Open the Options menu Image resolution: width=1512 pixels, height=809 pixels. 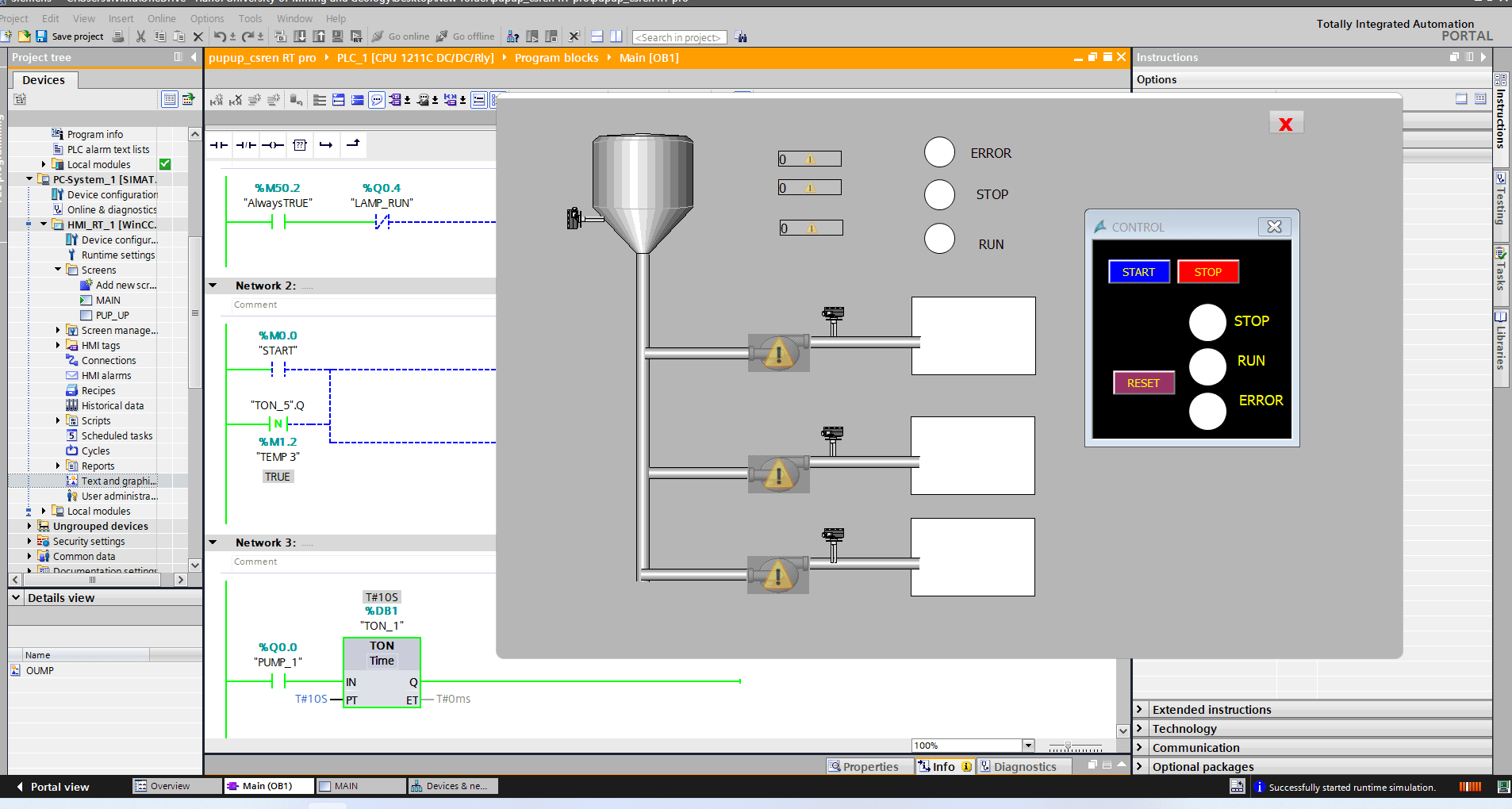207,18
